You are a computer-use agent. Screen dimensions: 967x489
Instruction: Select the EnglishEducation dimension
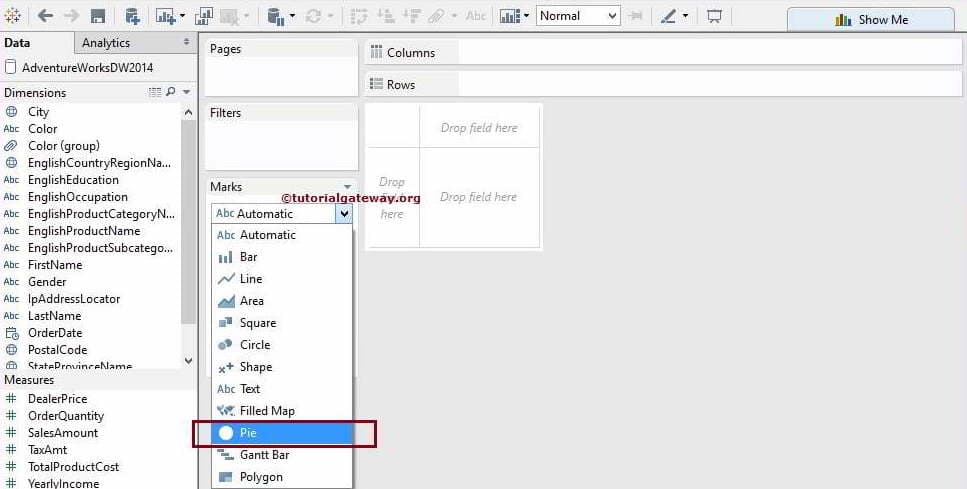(x=73, y=180)
